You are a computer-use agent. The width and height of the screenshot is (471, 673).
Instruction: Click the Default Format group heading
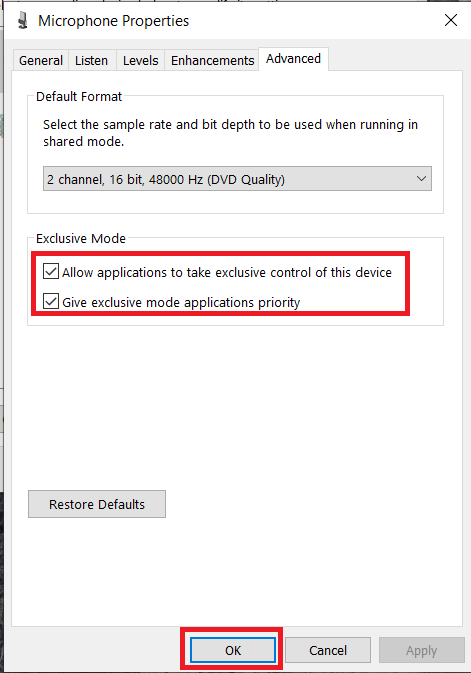[x=79, y=97]
